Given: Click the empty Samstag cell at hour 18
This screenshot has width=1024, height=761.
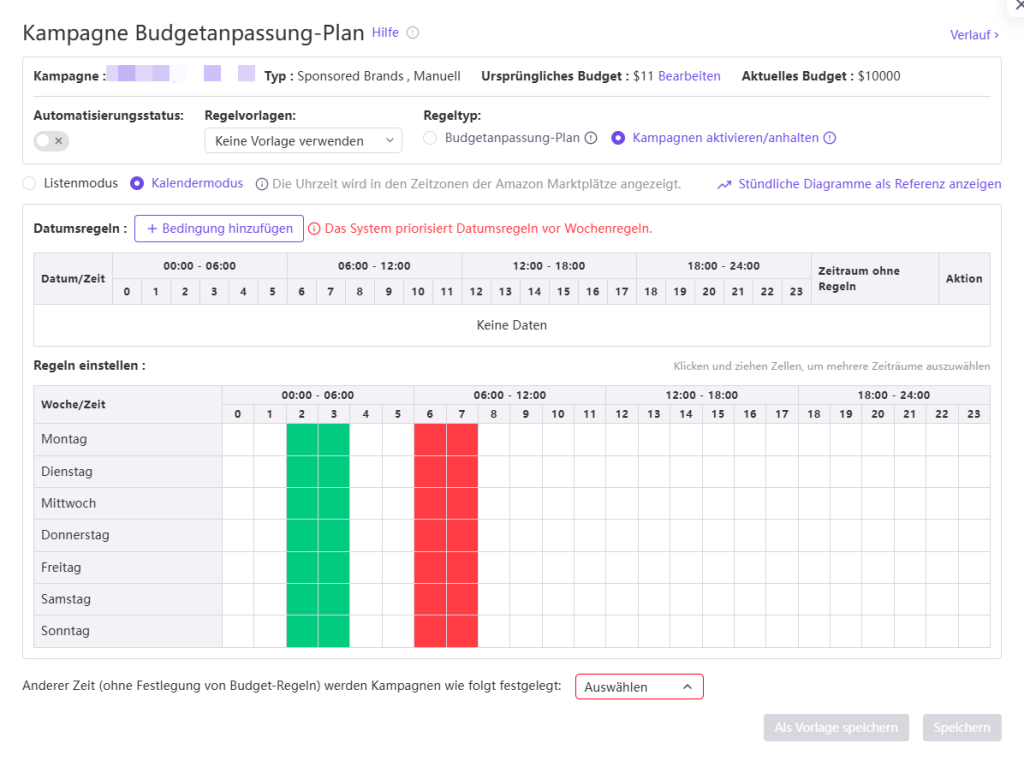Looking at the screenshot, I should 814,599.
